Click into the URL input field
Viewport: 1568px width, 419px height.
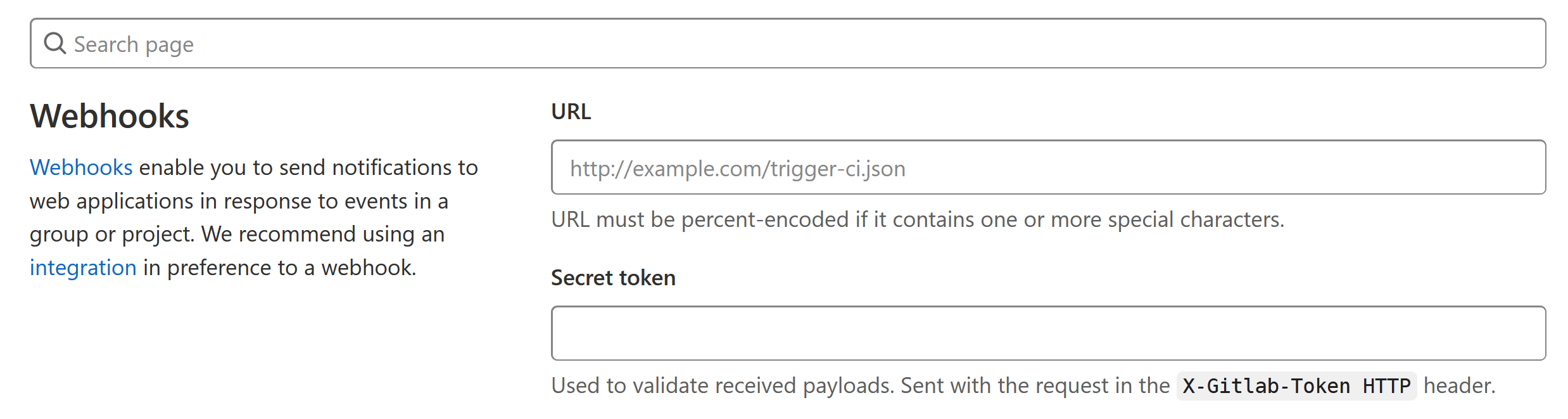click(1048, 168)
